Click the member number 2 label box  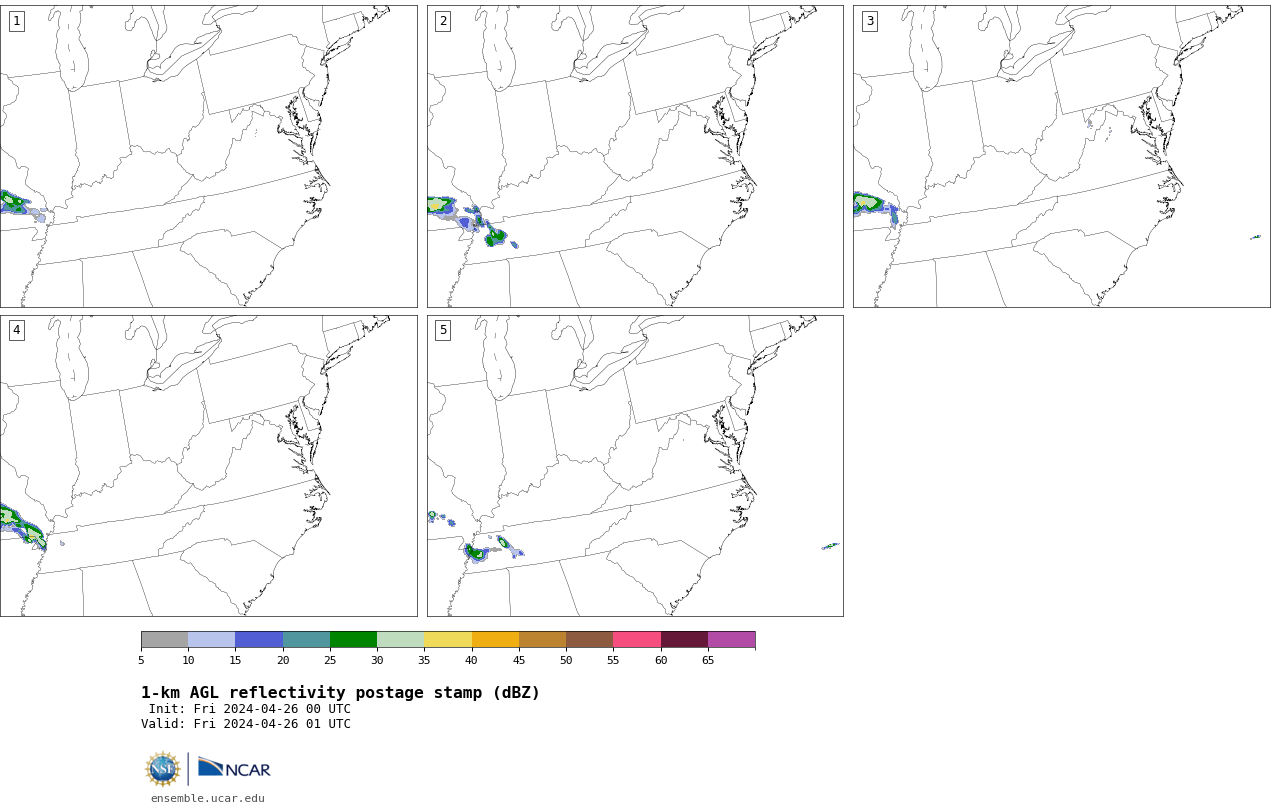(443, 21)
